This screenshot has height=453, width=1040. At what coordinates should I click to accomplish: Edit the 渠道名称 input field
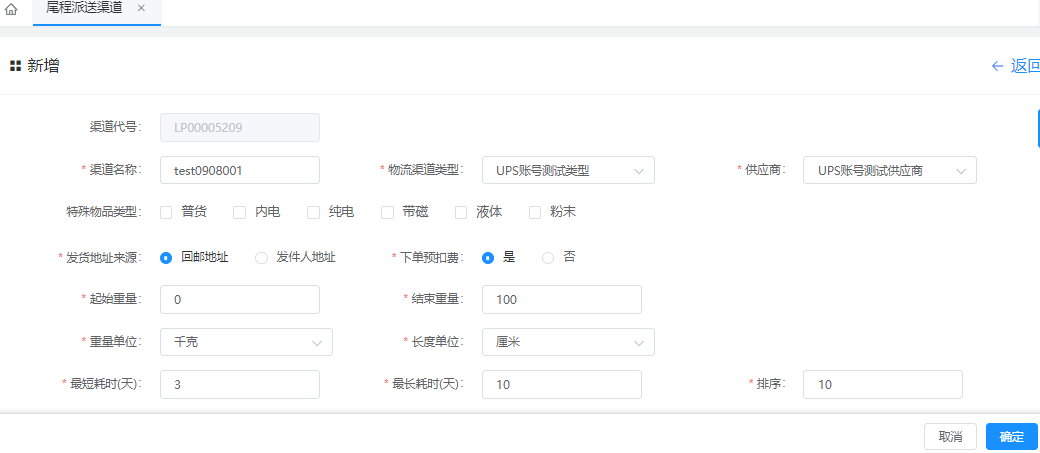click(240, 170)
